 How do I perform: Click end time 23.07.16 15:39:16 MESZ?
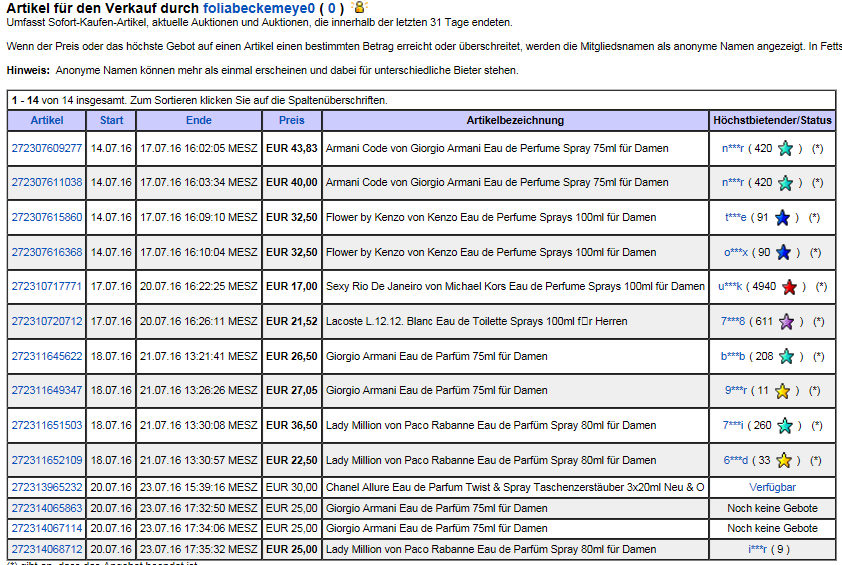point(199,487)
